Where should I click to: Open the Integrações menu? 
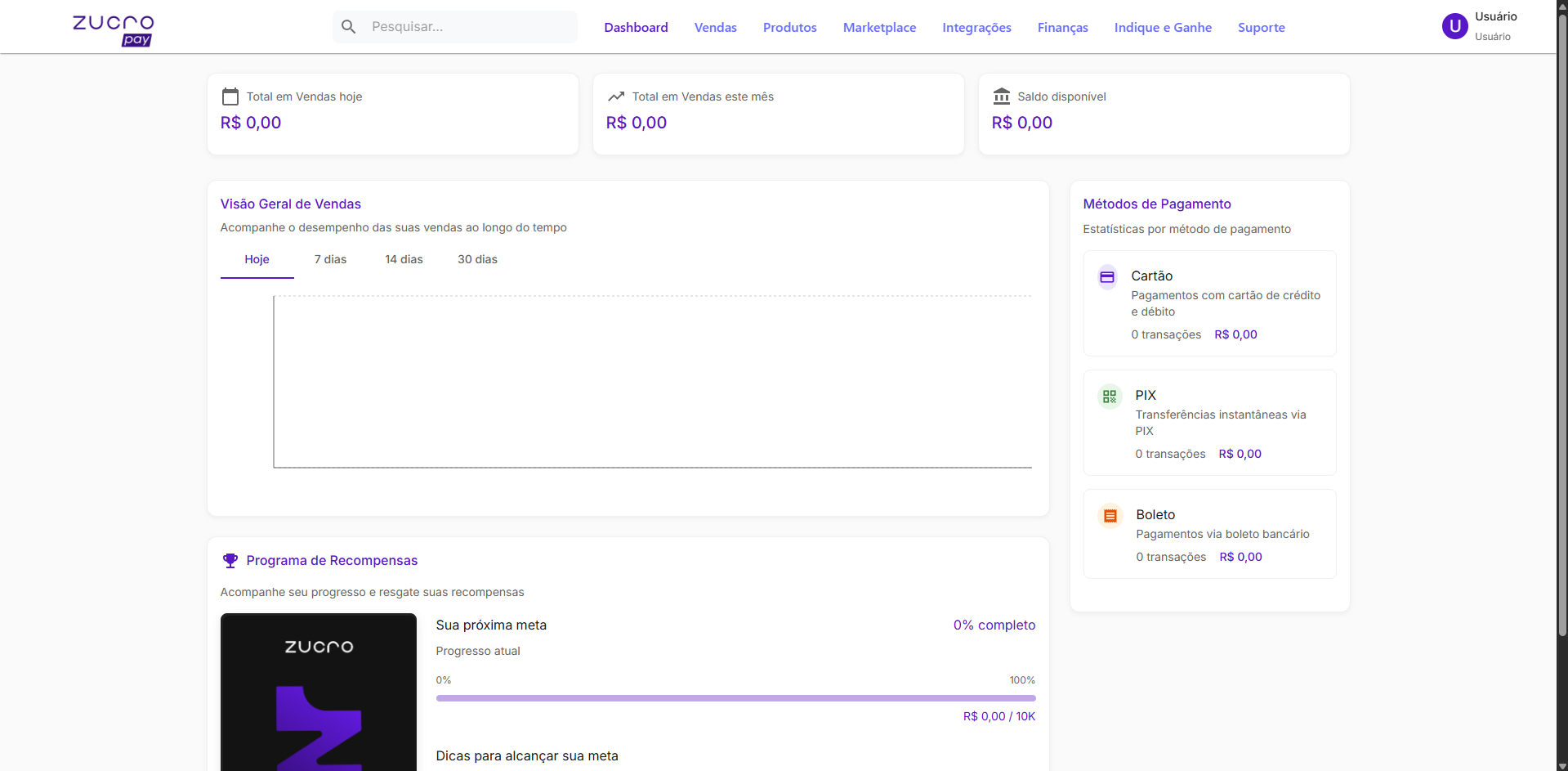pos(976,27)
